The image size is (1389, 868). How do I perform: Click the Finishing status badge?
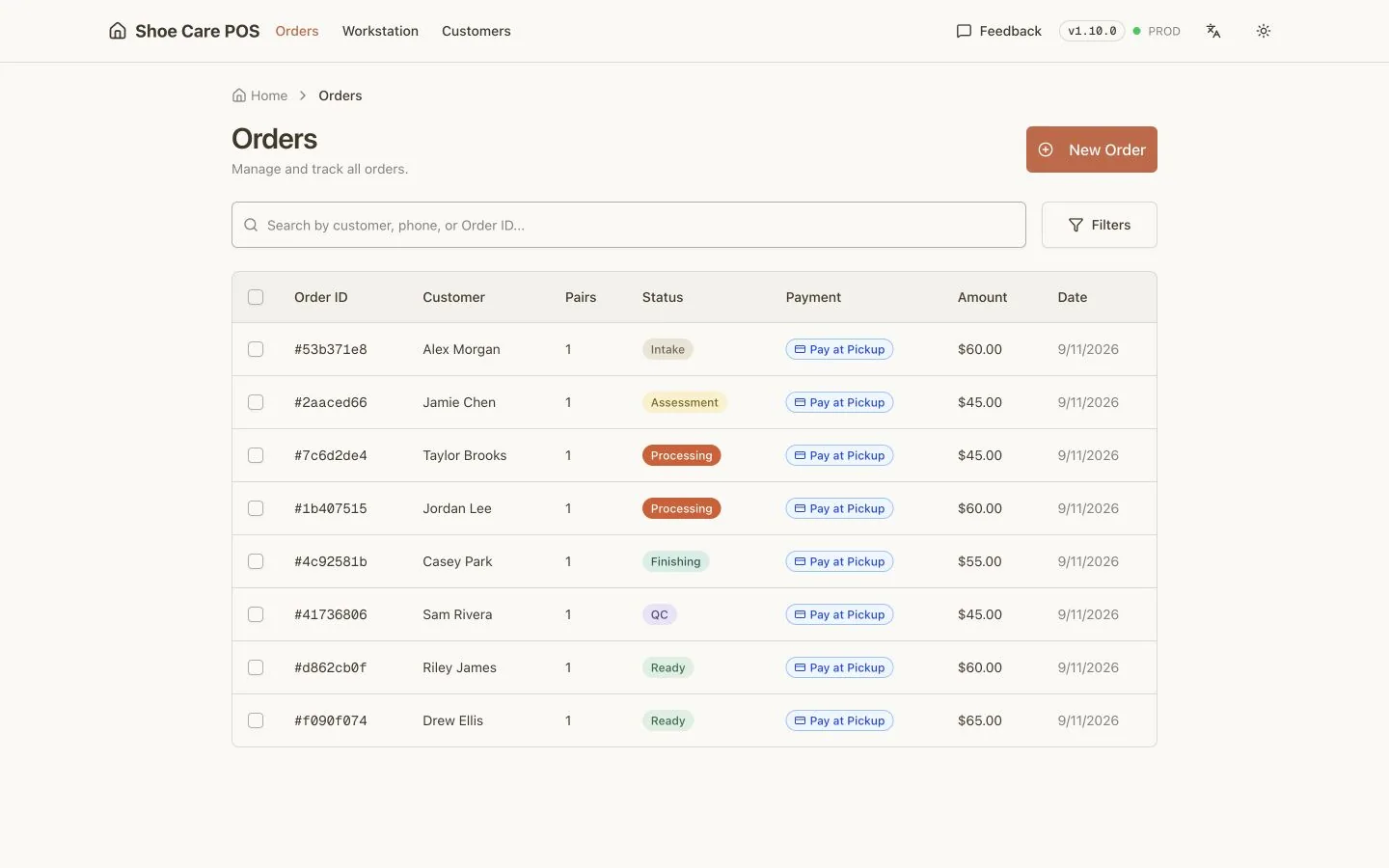pos(675,561)
